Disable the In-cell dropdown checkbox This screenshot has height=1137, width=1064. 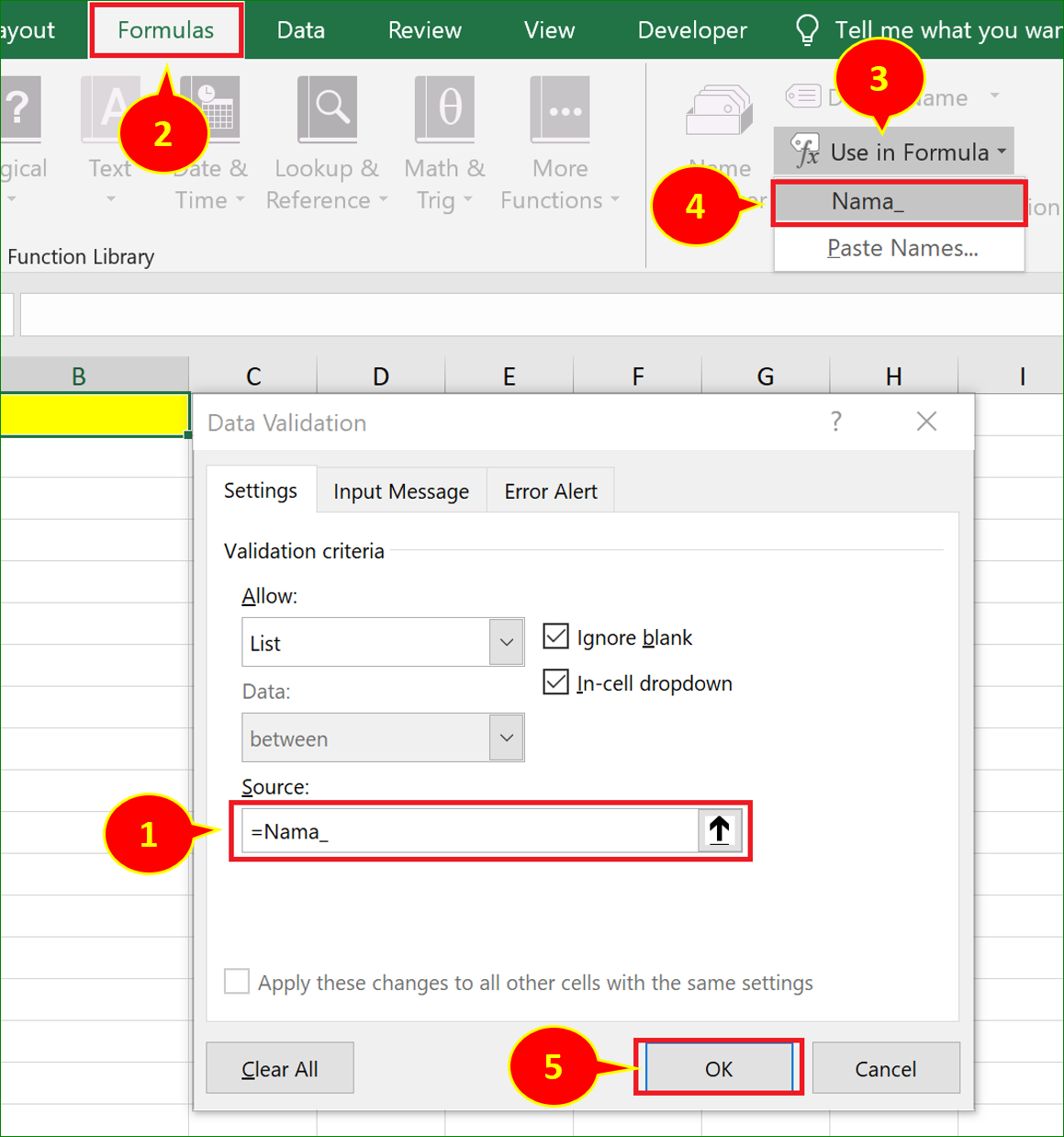coord(555,681)
